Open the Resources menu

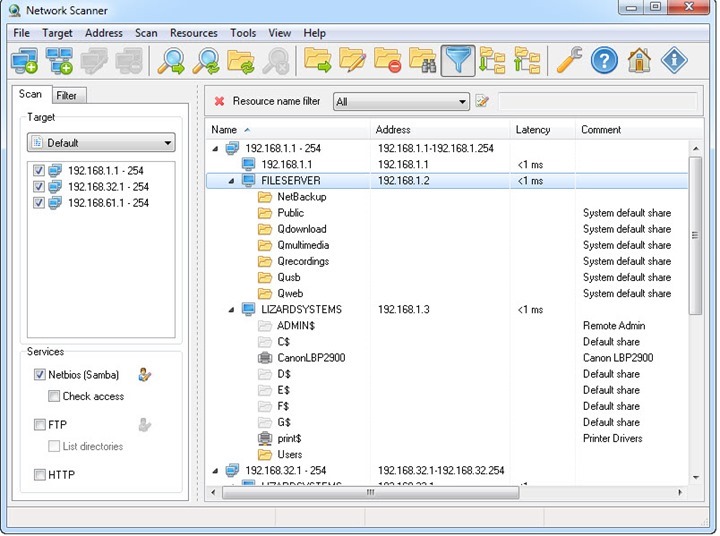click(x=193, y=33)
